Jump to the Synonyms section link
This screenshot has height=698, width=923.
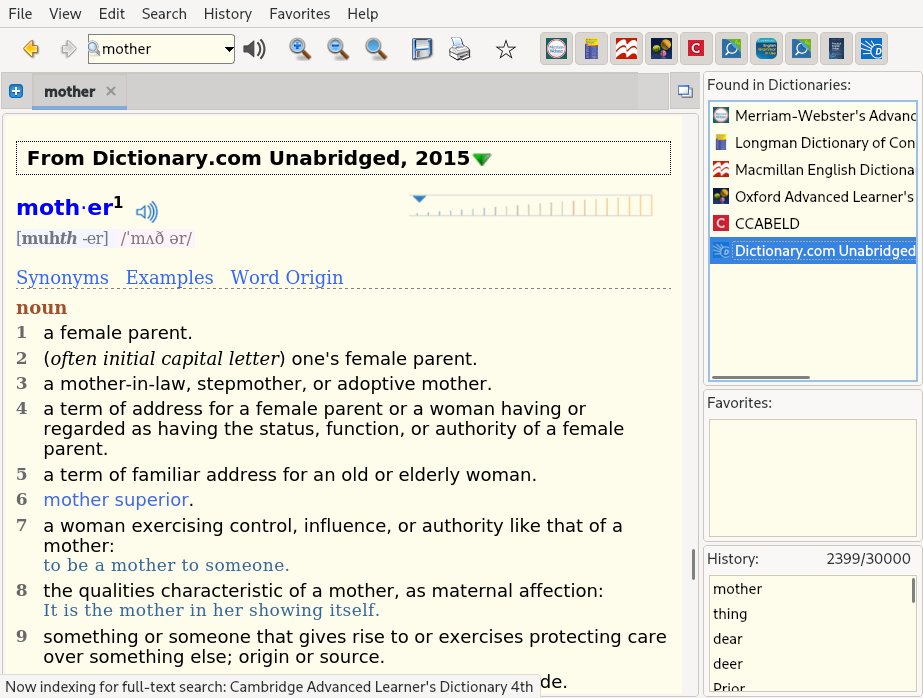point(62,277)
